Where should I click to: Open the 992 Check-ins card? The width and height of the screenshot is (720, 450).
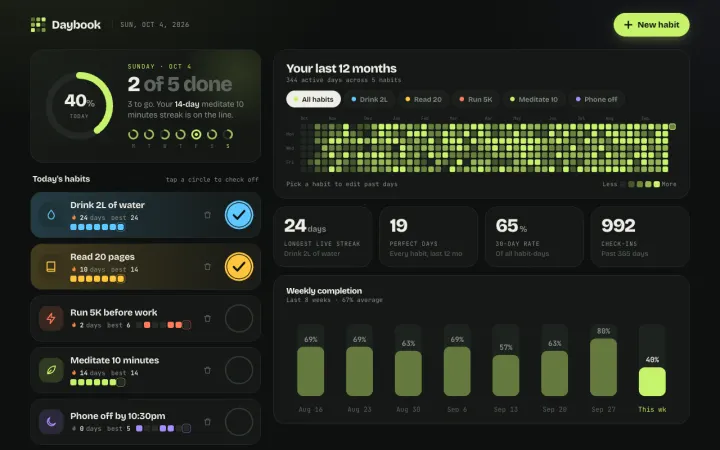(x=640, y=236)
